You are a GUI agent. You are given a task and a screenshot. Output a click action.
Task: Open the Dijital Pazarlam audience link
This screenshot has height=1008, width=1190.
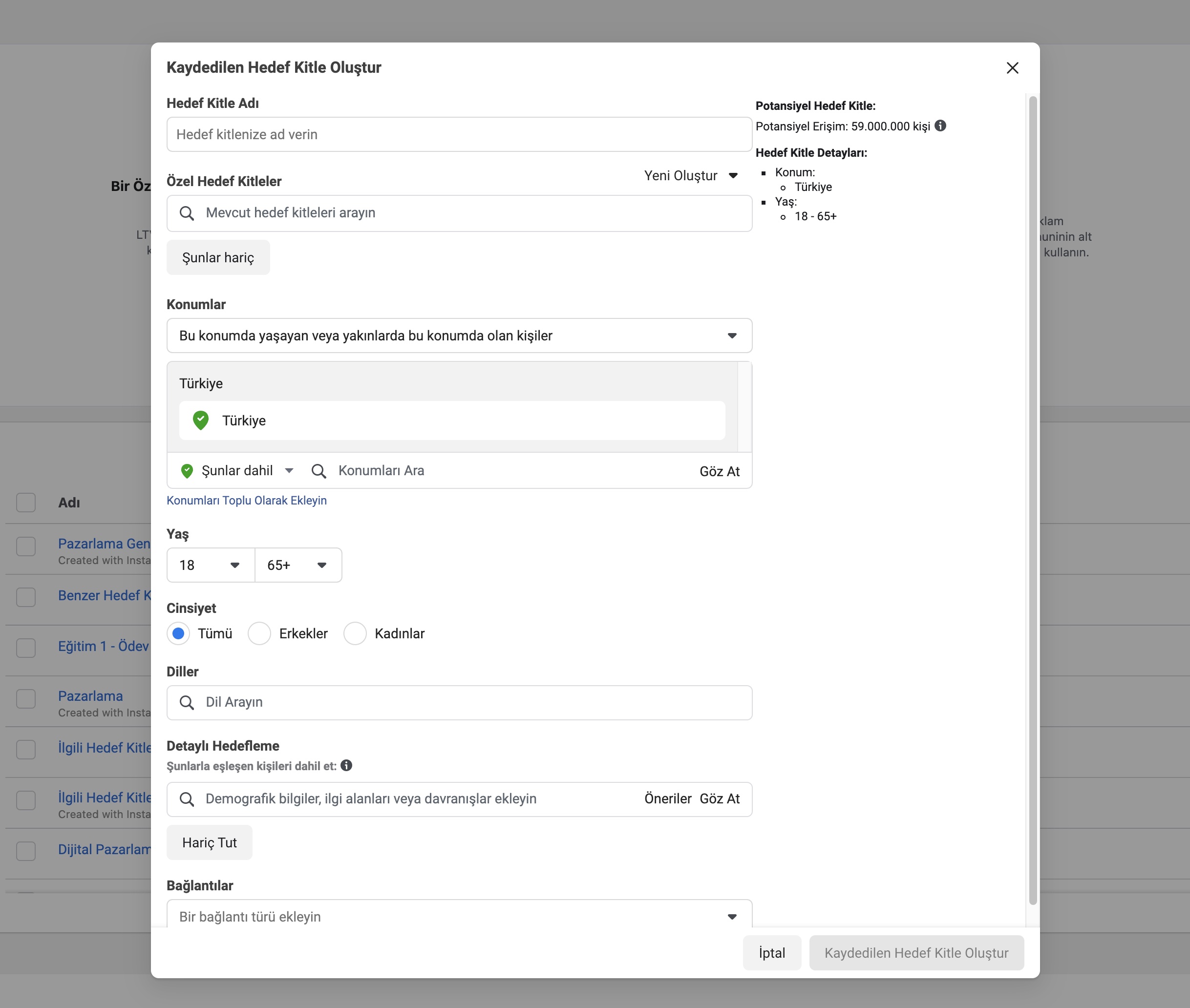pos(105,849)
